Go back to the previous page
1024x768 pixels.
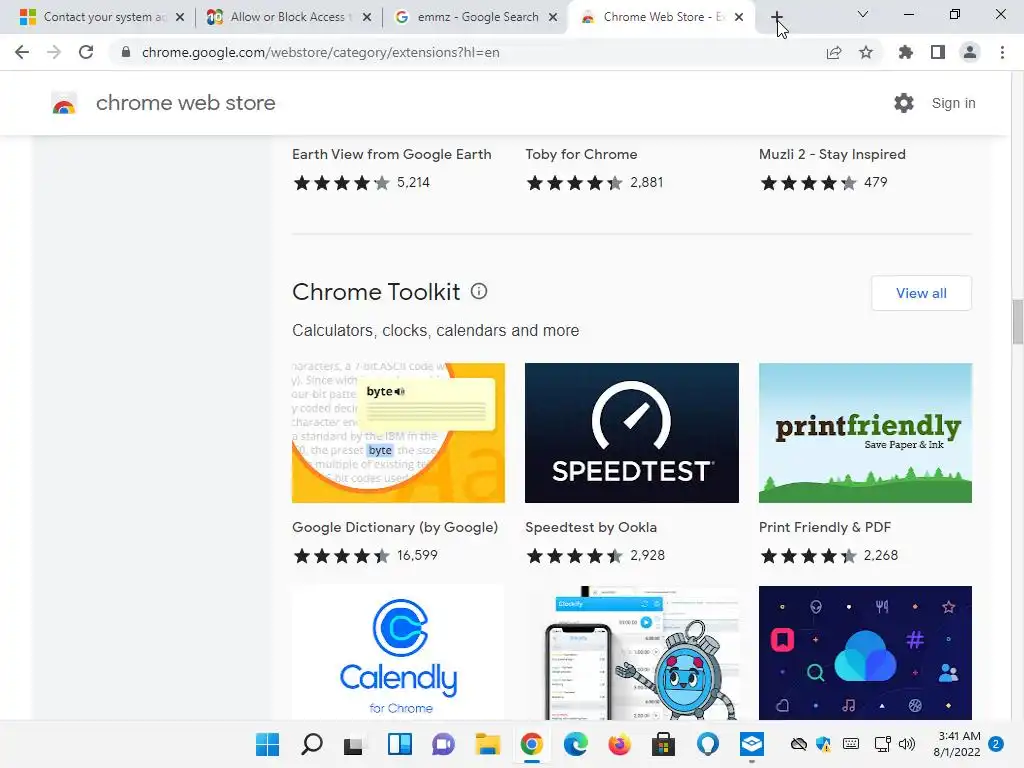click(22, 52)
